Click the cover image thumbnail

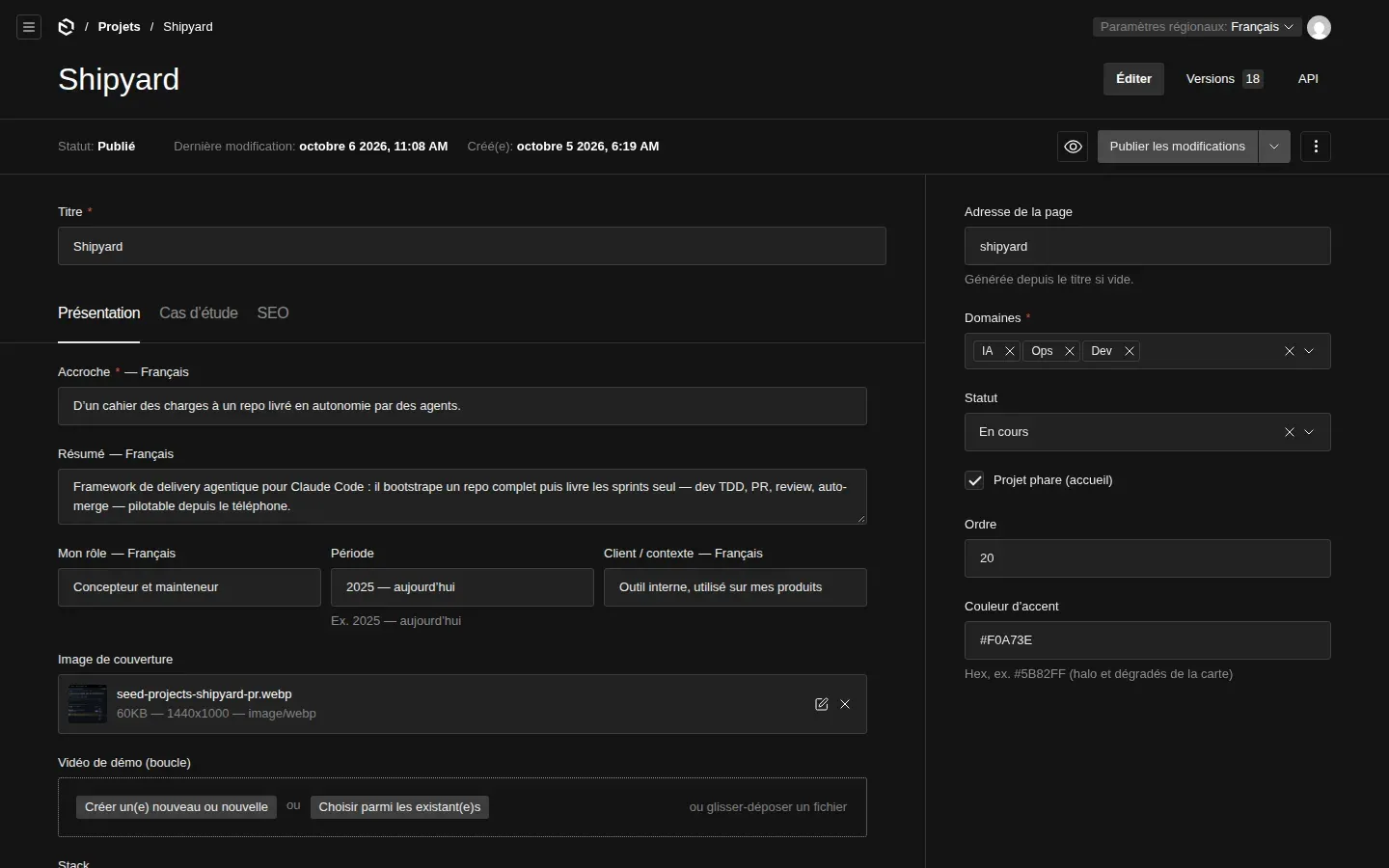click(87, 704)
